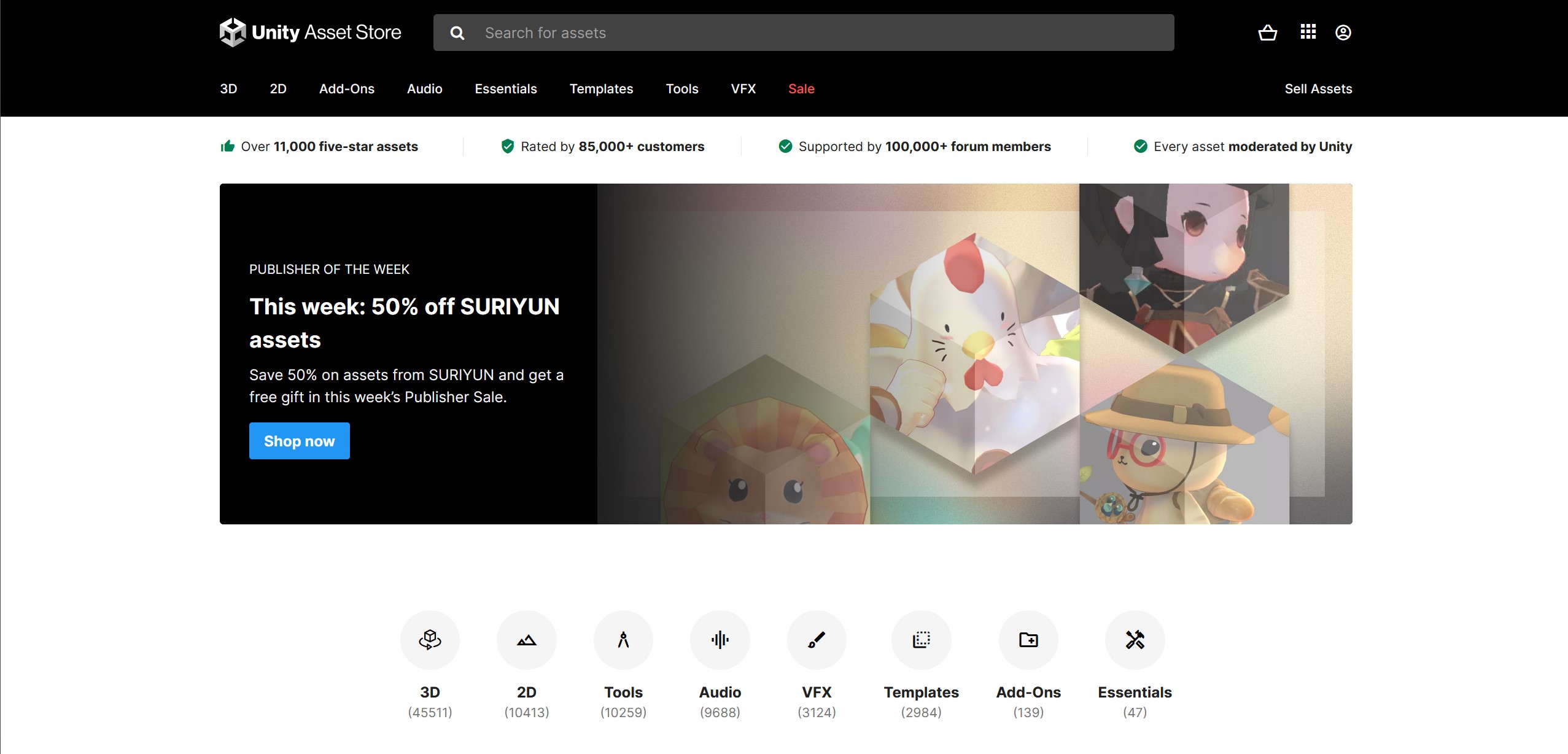Click the Search for assets input field
The height and width of the screenshot is (754, 1568).
737,32
